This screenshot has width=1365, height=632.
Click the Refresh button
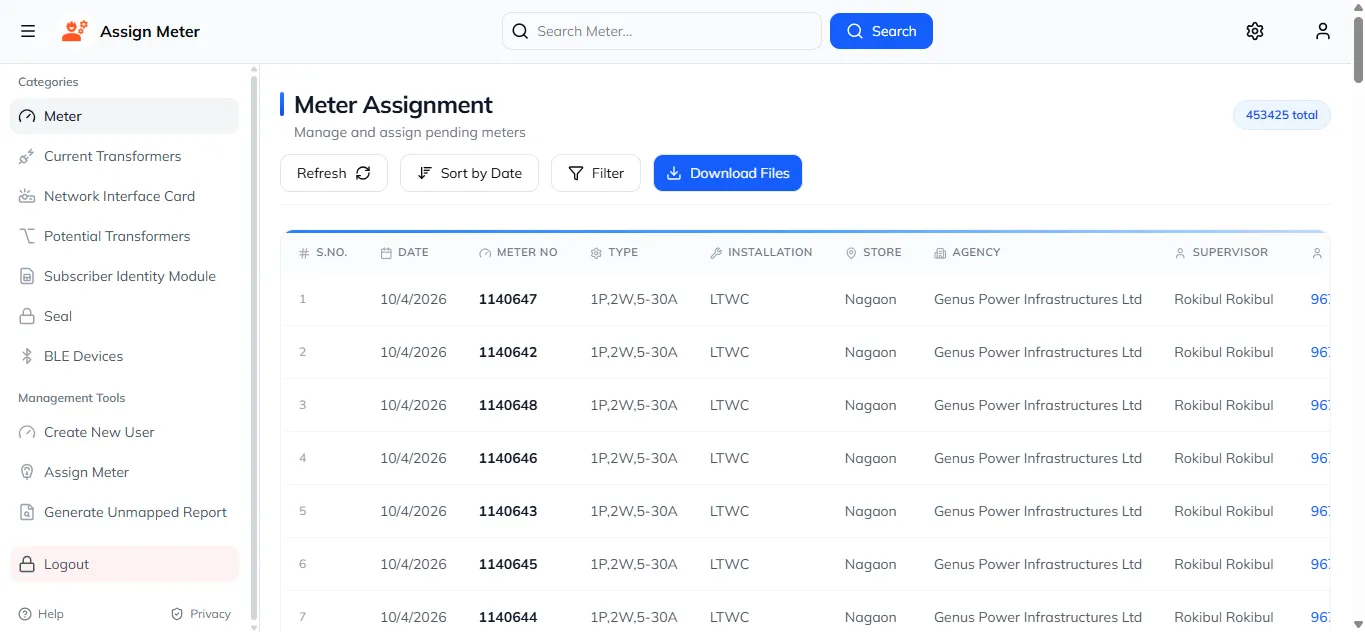334,173
